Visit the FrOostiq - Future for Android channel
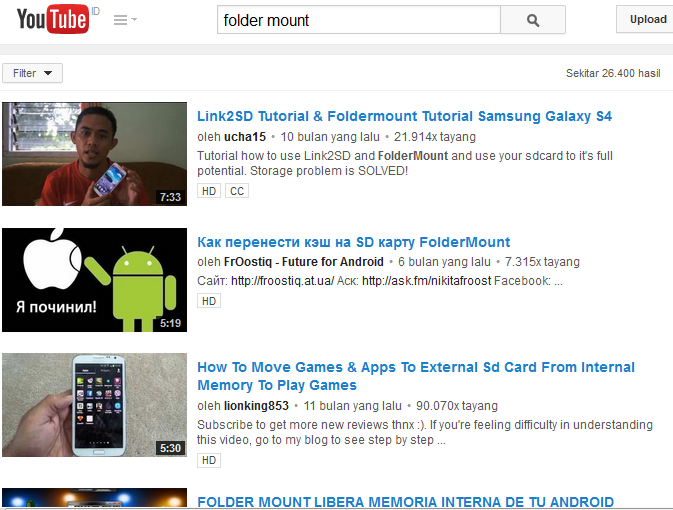 [x=304, y=262]
